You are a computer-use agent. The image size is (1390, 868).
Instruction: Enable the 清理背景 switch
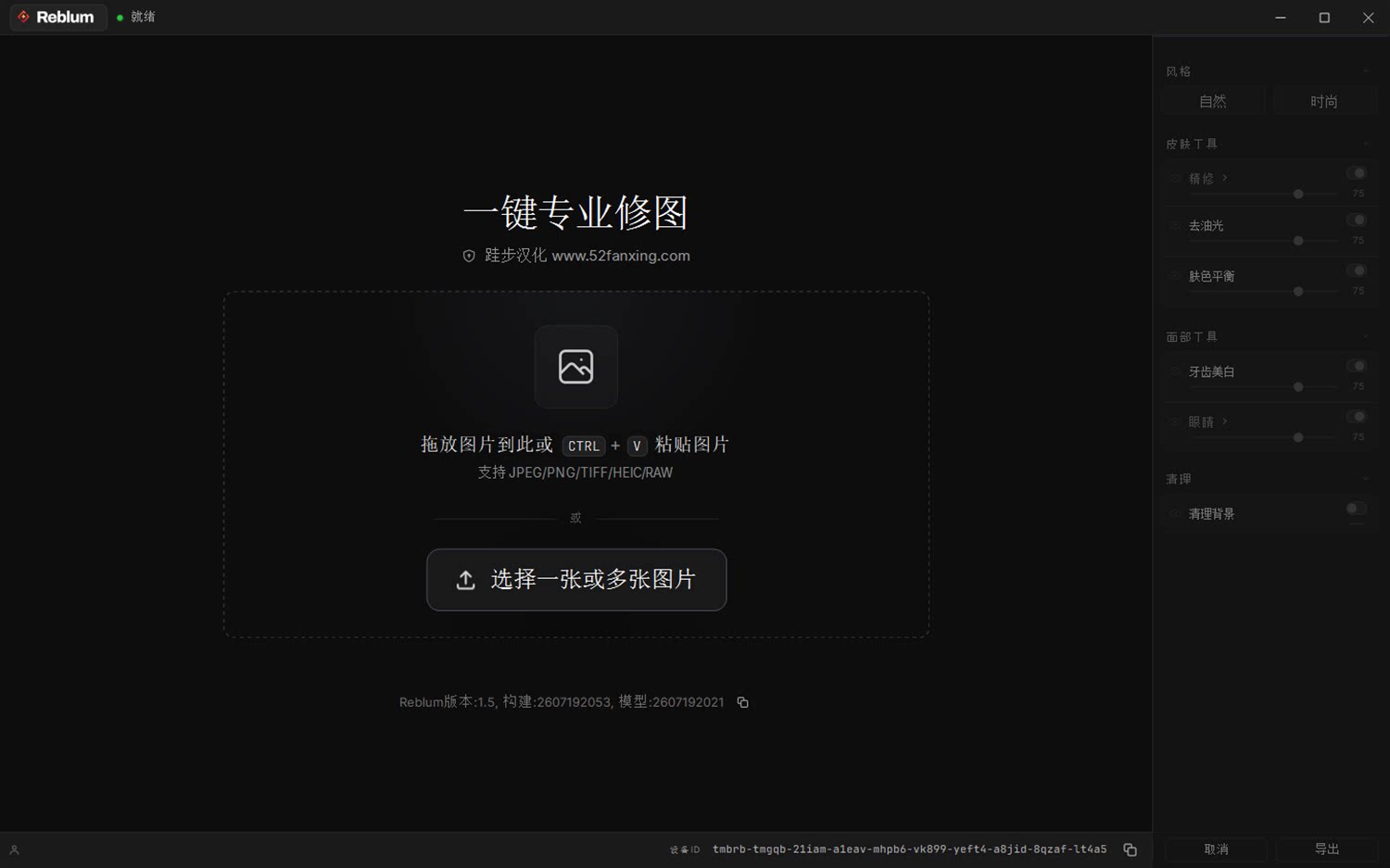1356,509
